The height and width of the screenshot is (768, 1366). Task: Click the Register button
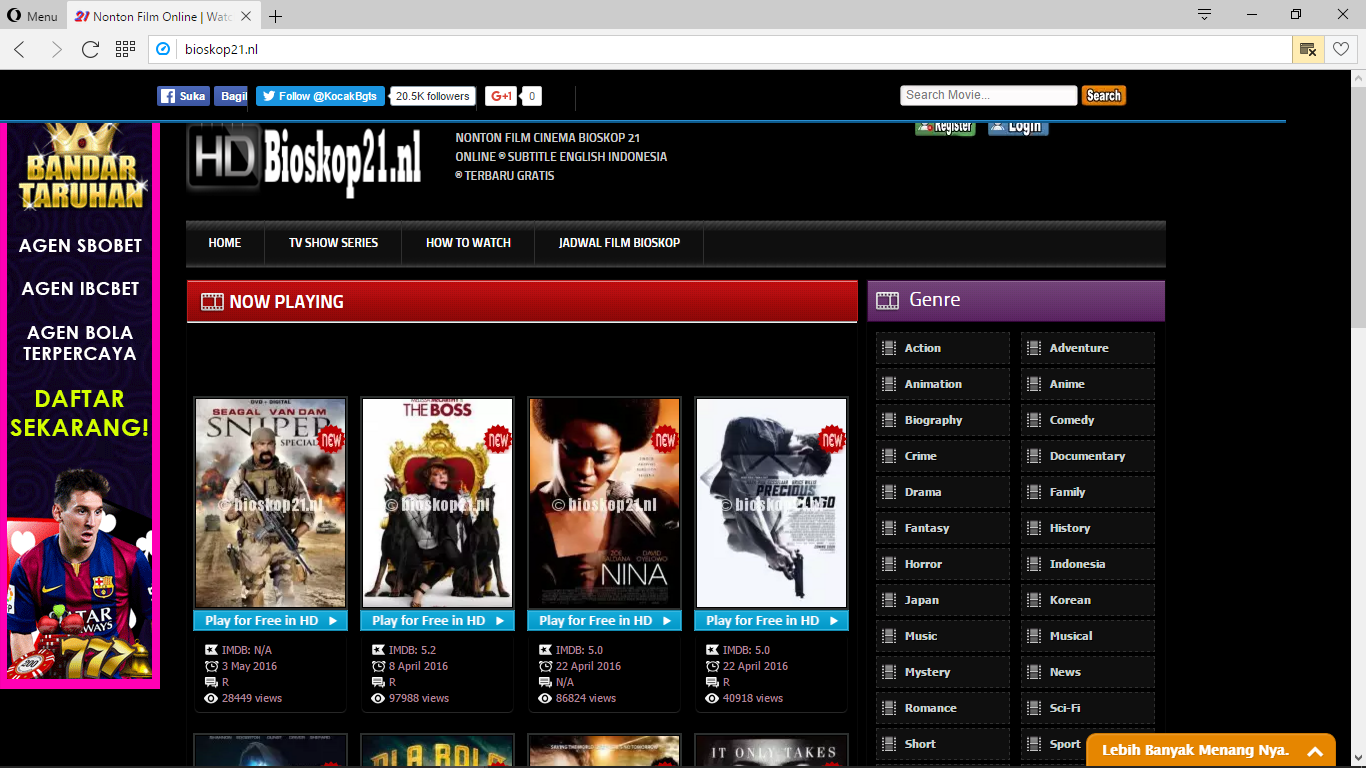point(945,127)
